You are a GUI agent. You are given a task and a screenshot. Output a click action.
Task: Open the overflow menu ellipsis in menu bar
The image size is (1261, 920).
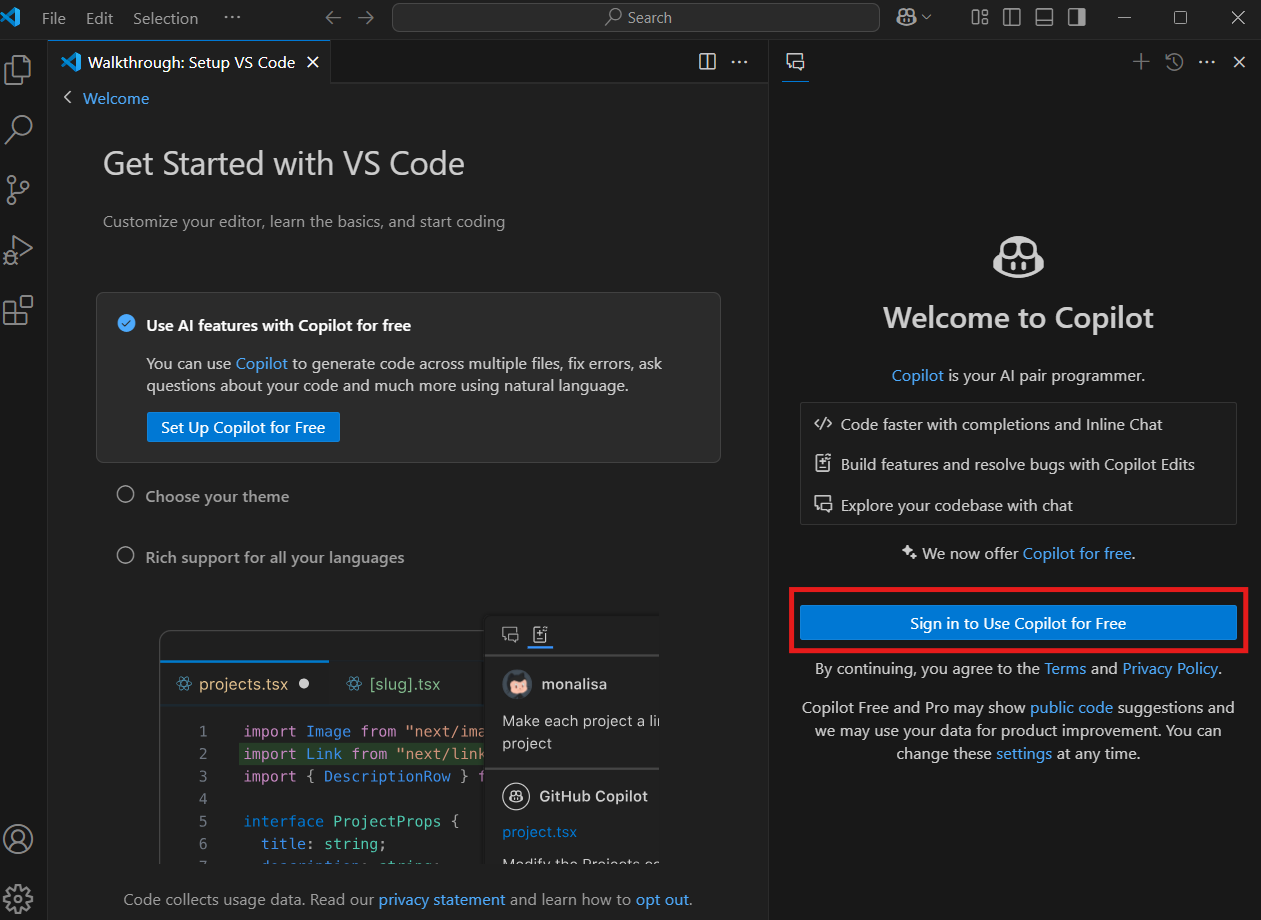232,18
